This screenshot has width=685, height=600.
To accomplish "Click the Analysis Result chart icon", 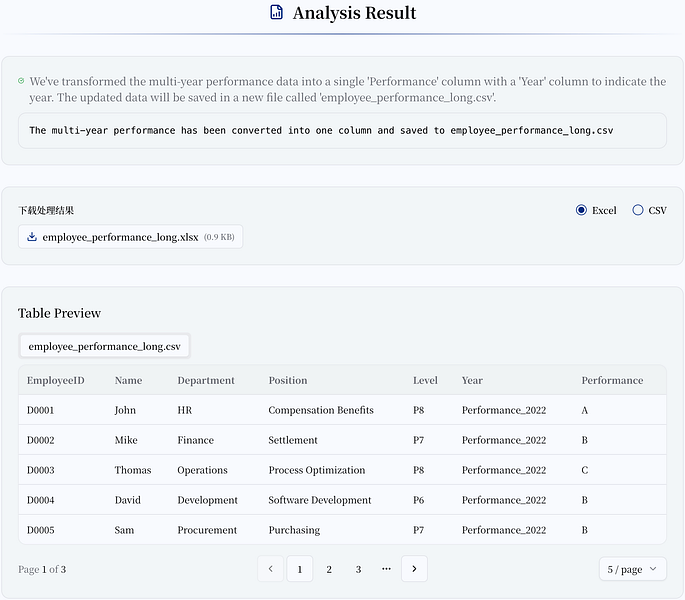I will point(277,13).
